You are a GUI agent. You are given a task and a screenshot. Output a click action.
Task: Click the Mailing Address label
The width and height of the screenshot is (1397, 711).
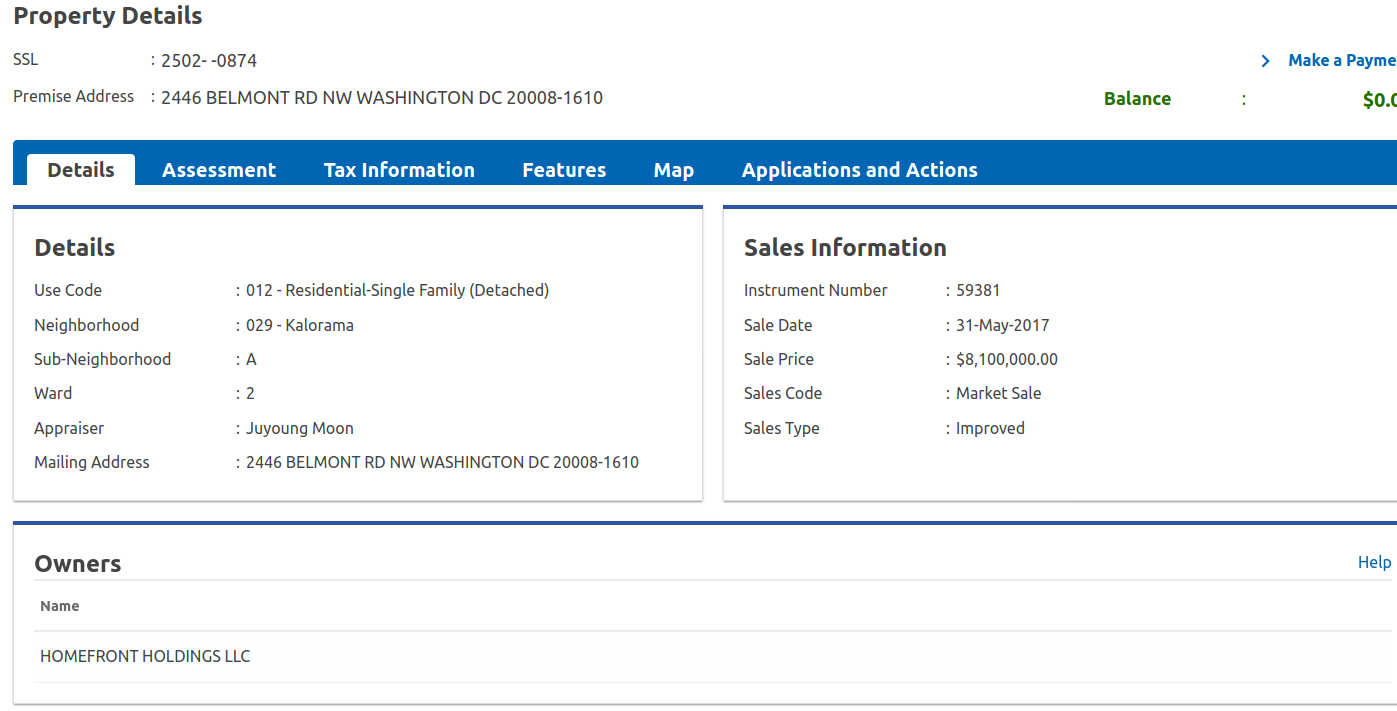click(x=92, y=462)
